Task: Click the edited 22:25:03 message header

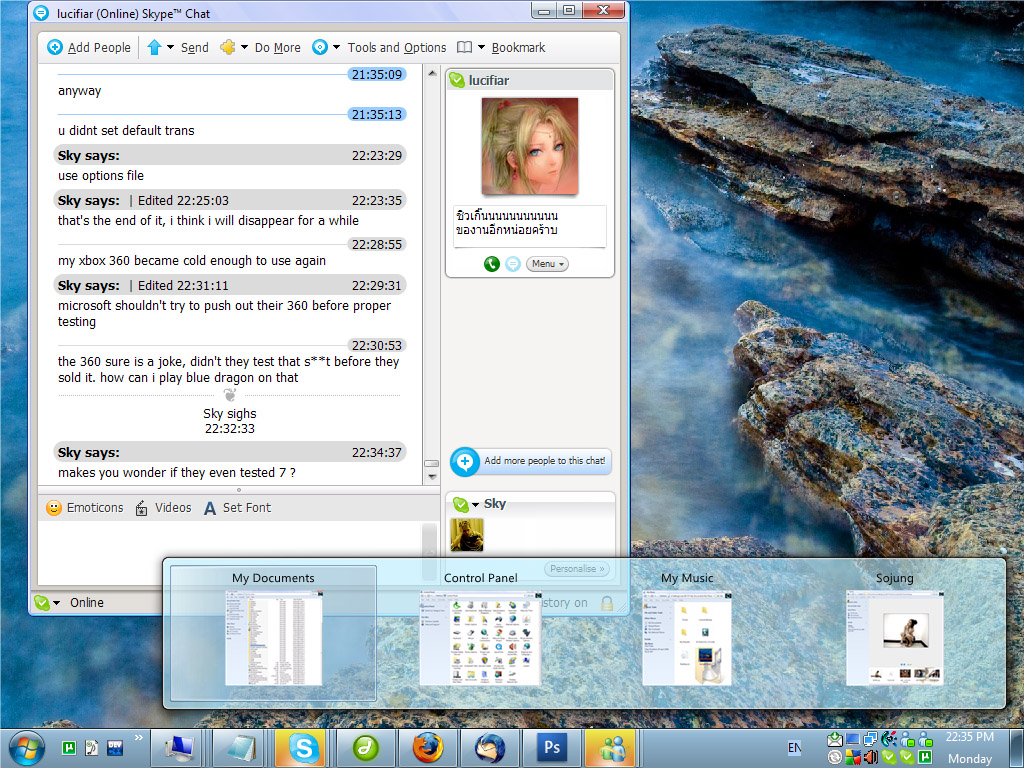Action: pos(229,200)
